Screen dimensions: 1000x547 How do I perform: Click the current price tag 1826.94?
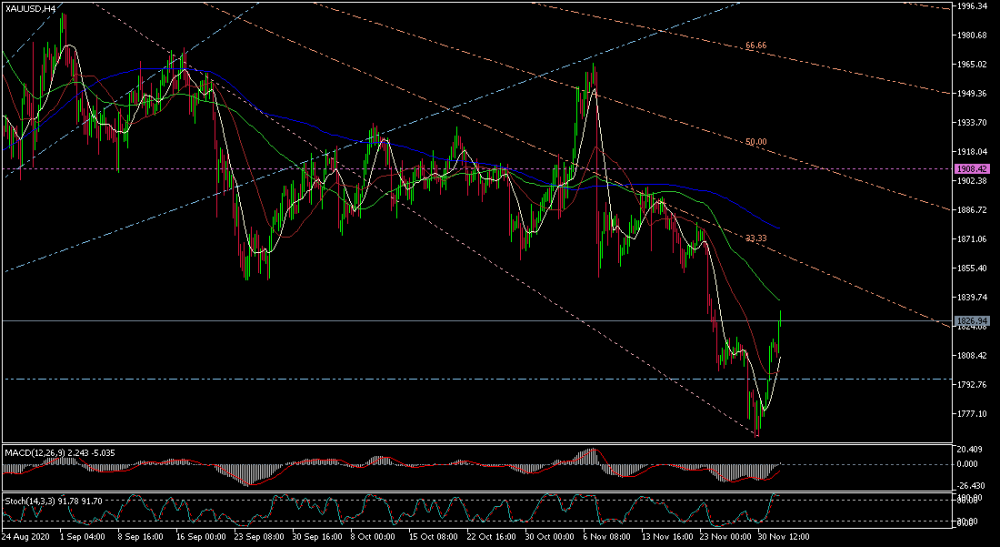tap(970, 320)
